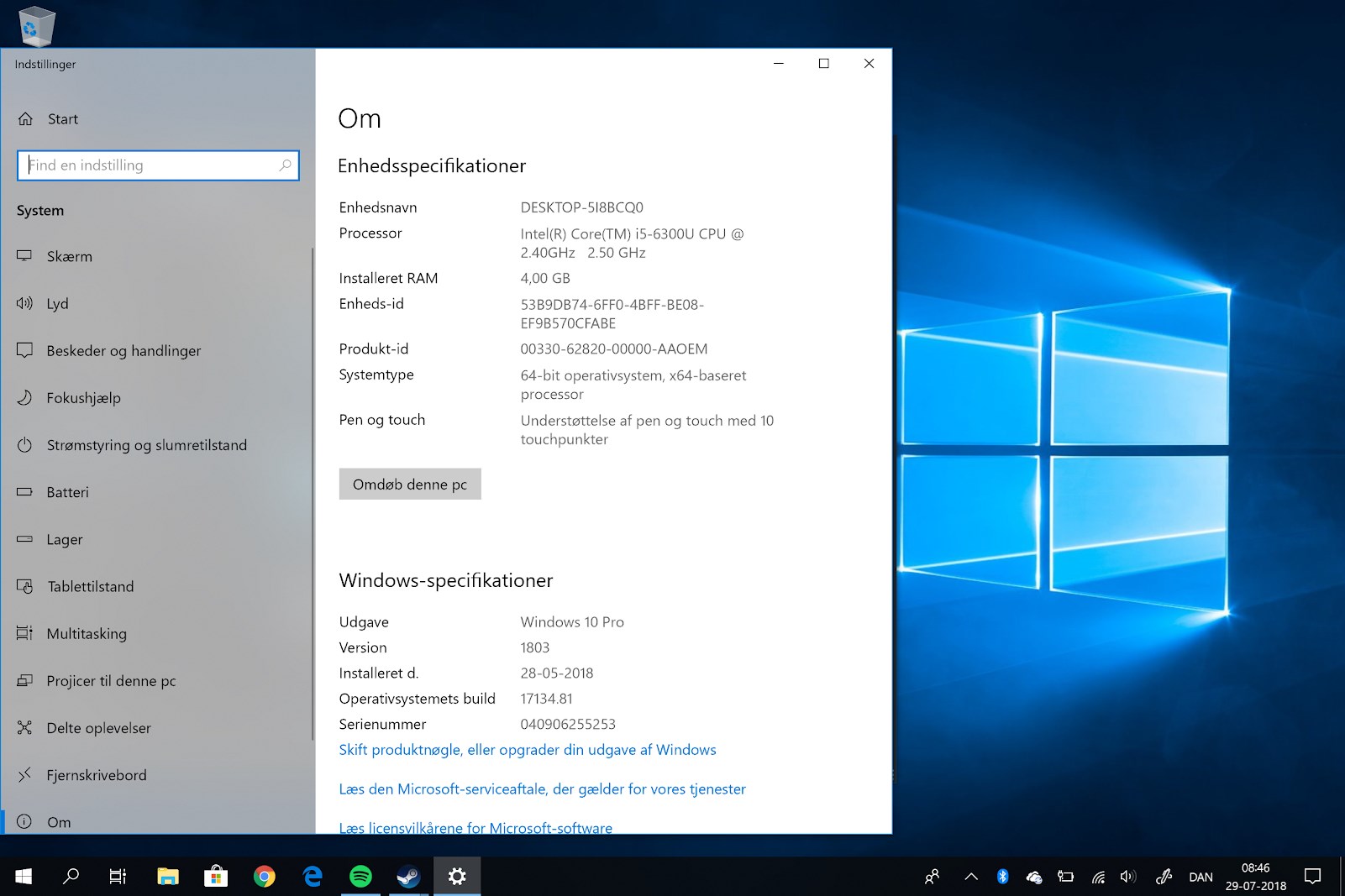This screenshot has width=1345, height=896.
Task: Open volume speaker control in tray
Action: [1128, 877]
